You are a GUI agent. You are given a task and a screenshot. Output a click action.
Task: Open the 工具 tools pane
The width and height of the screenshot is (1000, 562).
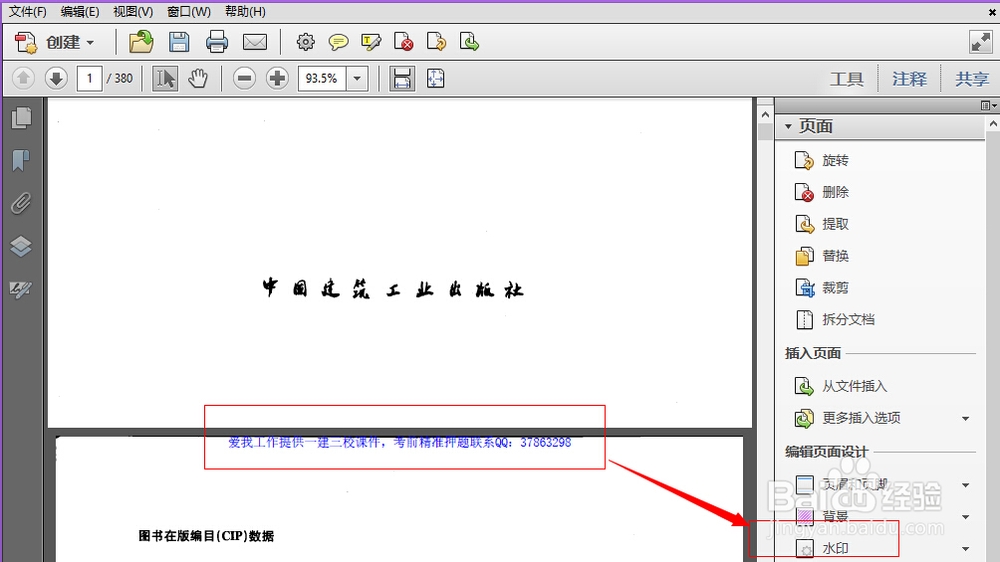tap(846, 79)
